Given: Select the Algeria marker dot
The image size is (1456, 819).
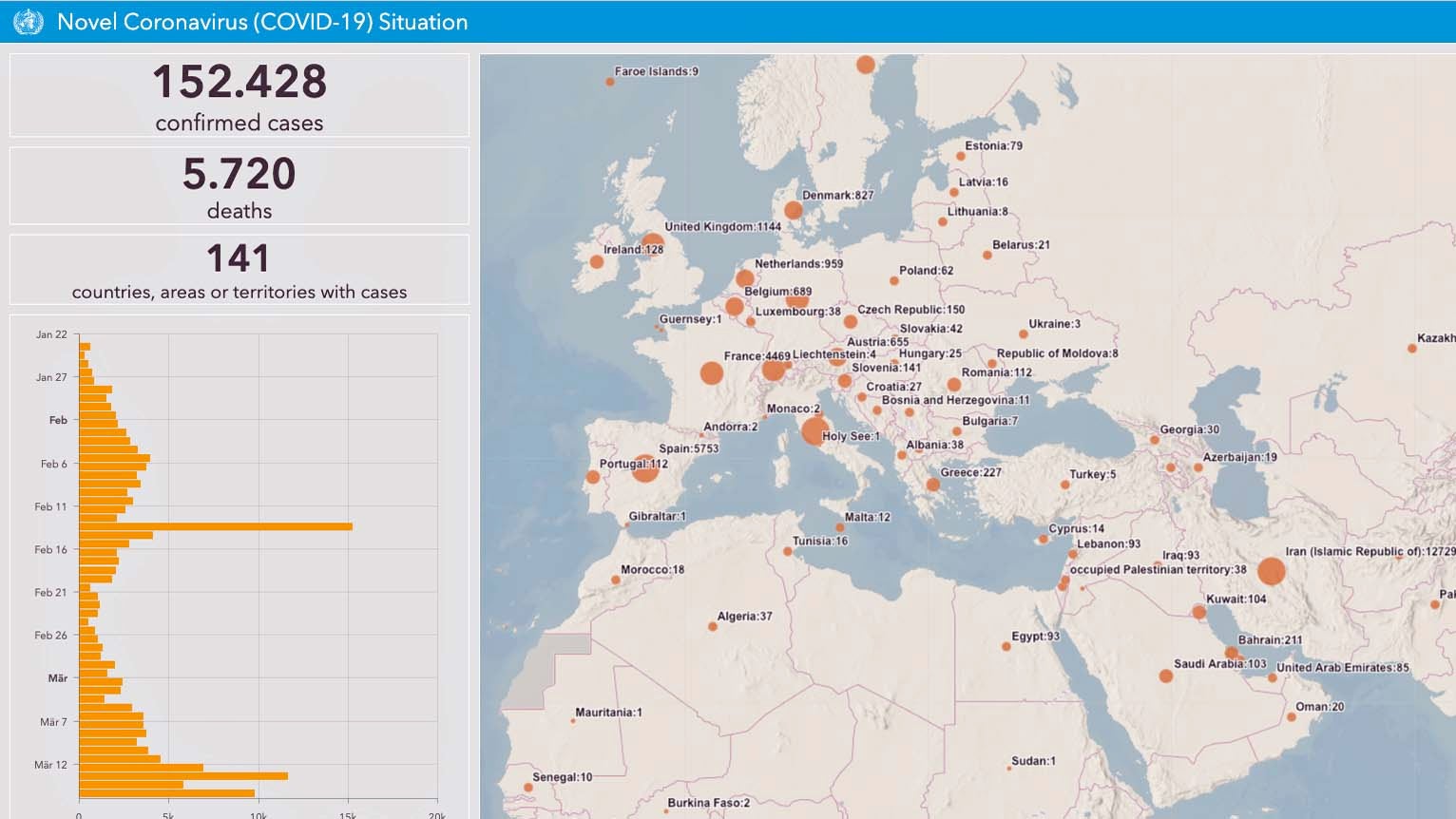Looking at the screenshot, I should (x=712, y=627).
